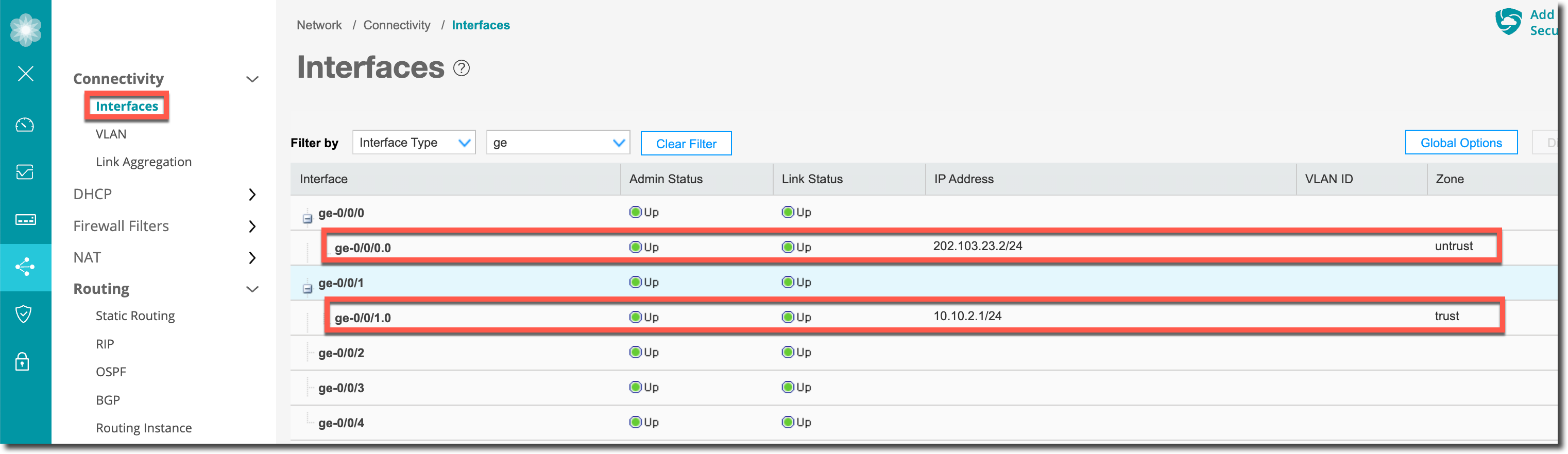Collapse the ge-0/0/1 interface tree

(x=308, y=288)
